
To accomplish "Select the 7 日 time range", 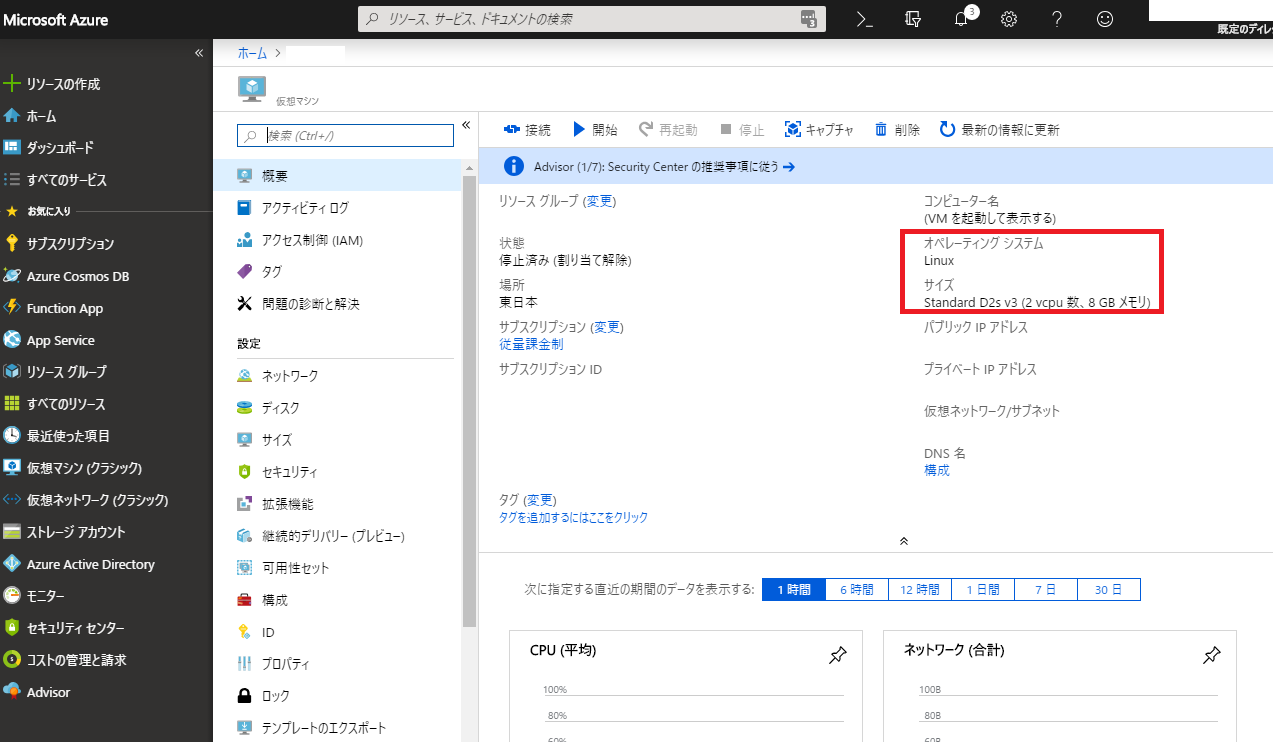I will pyautogui.click(x=1045, y=590).
